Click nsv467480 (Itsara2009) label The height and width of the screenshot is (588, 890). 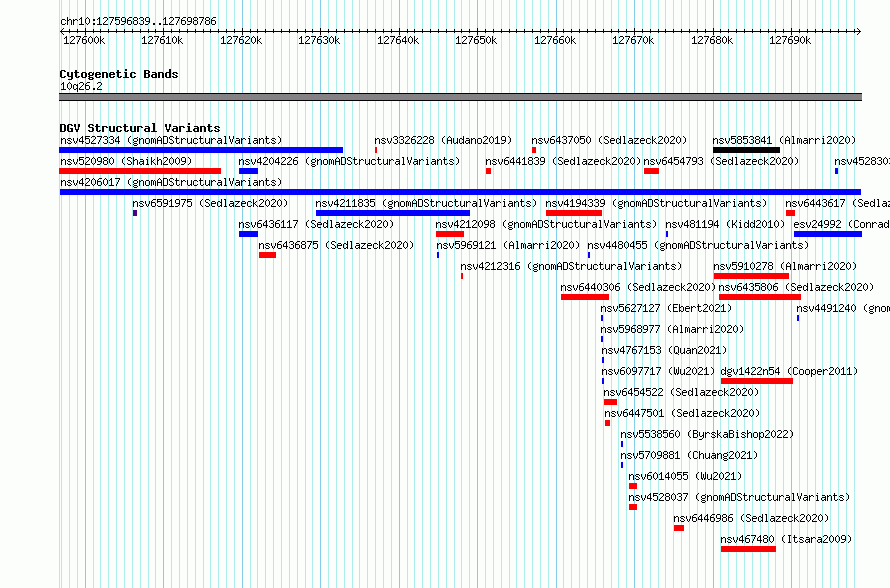(x=786, y=539)
